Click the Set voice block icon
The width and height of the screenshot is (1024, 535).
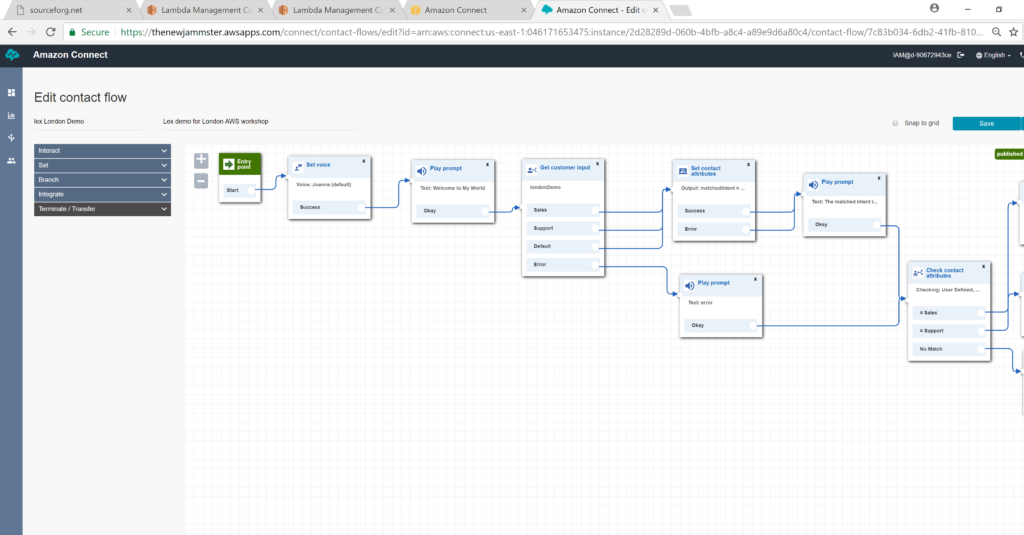tap(298, 167)
